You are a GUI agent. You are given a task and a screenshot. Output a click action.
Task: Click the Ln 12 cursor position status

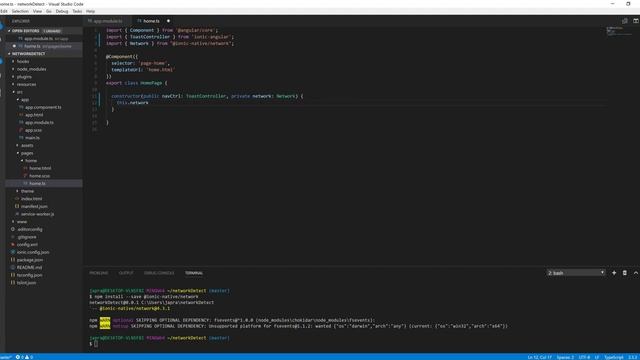(539, 357)
